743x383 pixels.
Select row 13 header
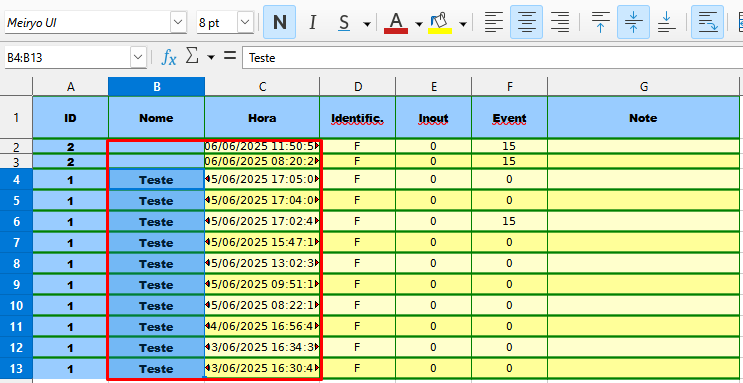click(16, 368)
